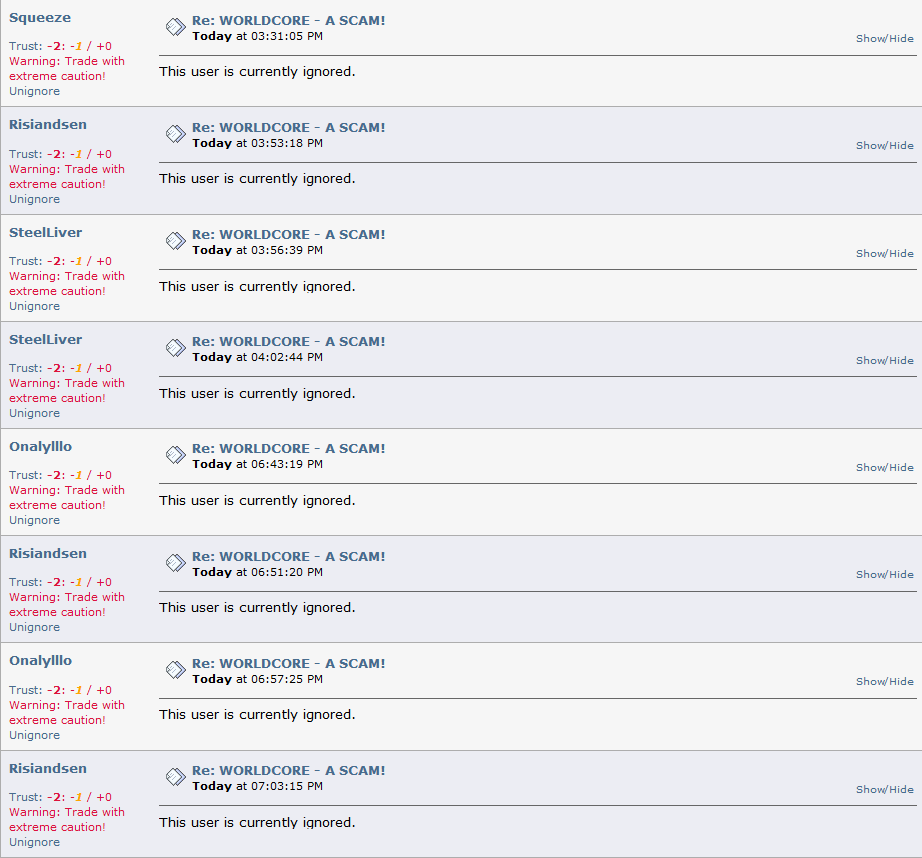Click the post icon on Onalylllo's 06:43:19 PM reply

[x=175, y=455]
